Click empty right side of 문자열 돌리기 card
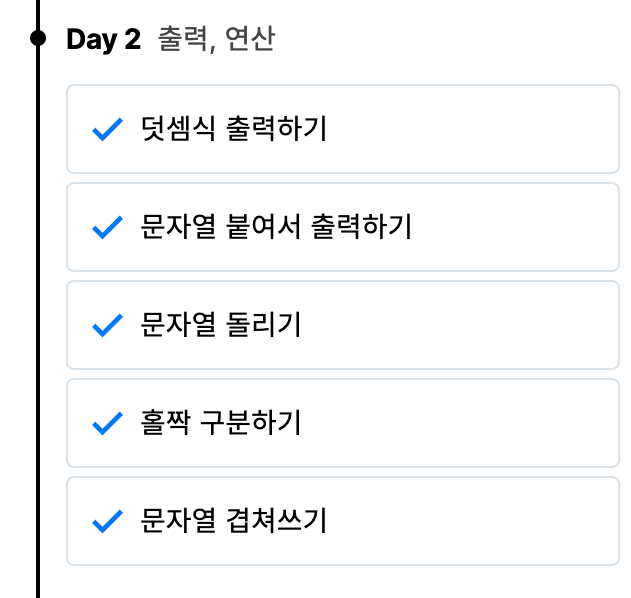The image size is (631, 598). (500, 325)
